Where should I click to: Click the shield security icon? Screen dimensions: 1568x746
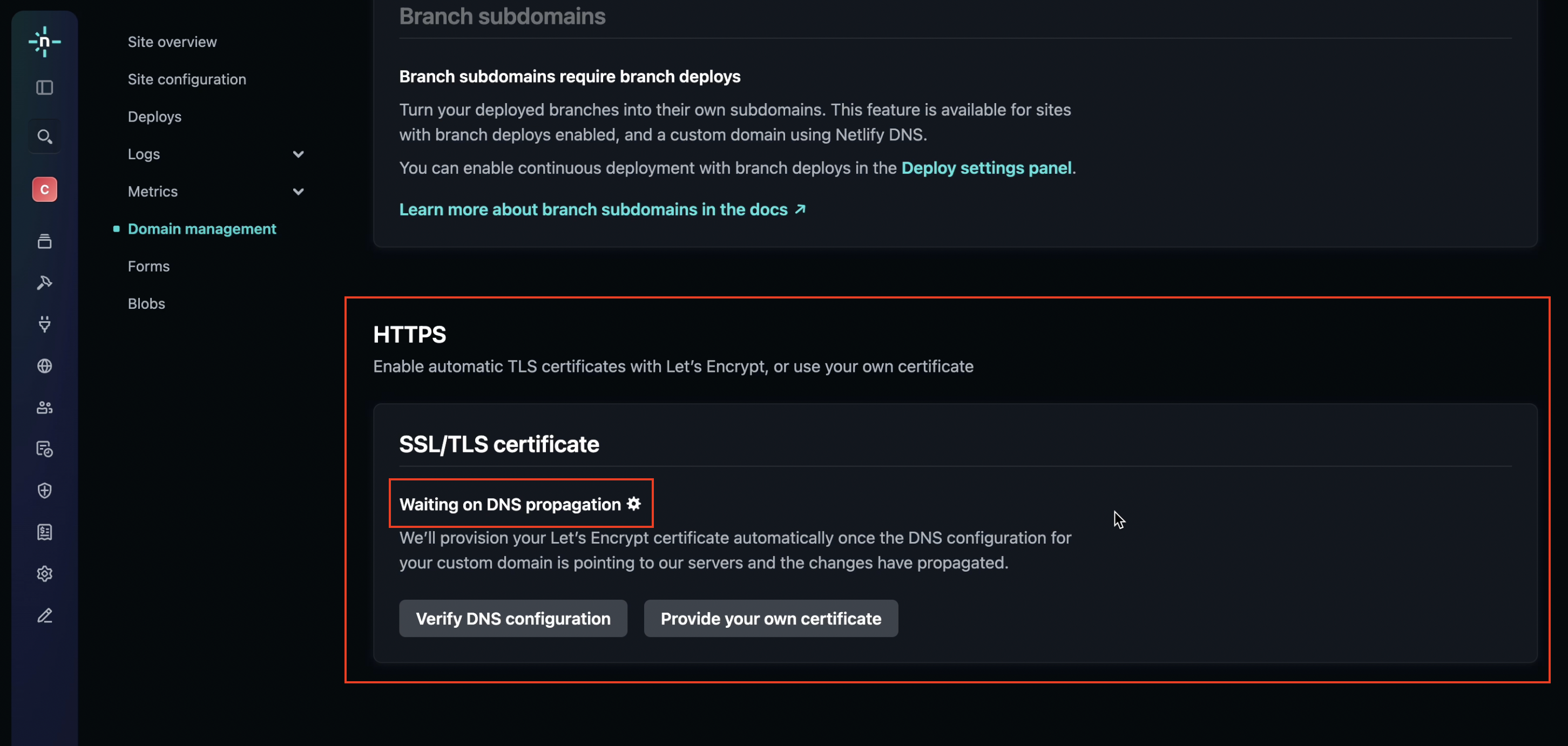click(44, 491)
